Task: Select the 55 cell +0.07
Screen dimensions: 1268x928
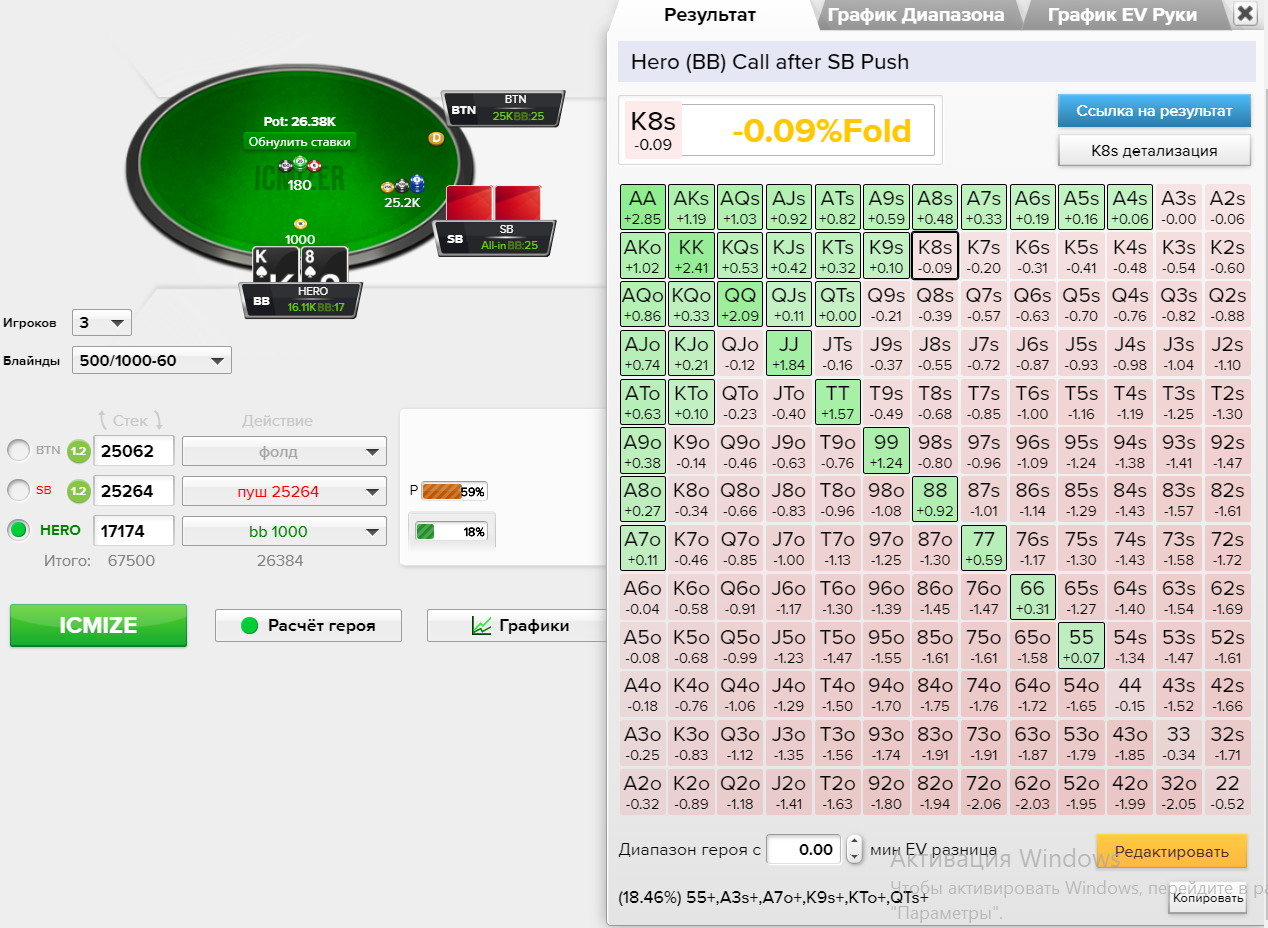Action: 1081,646
